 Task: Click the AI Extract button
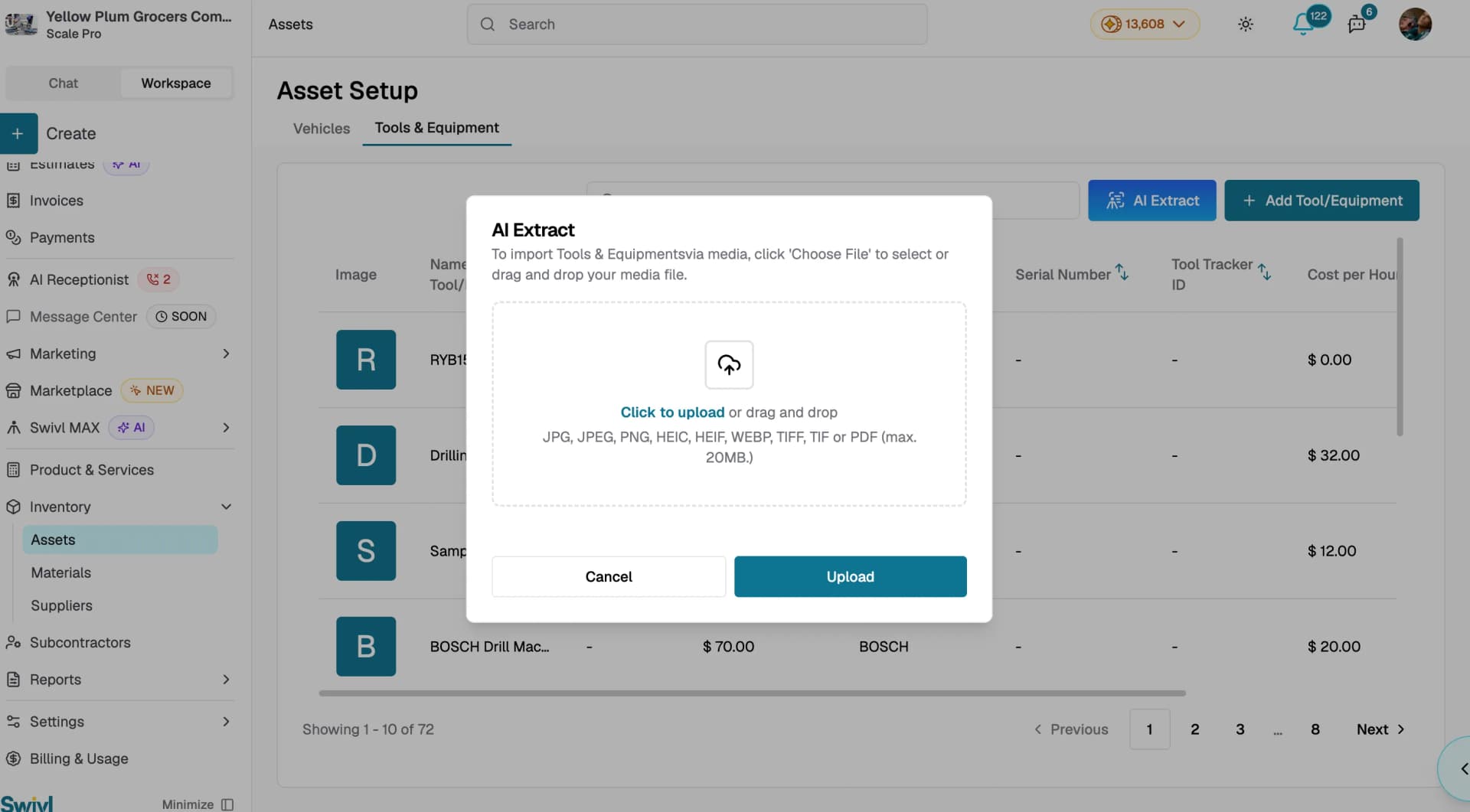click(x=1151, y=201)
